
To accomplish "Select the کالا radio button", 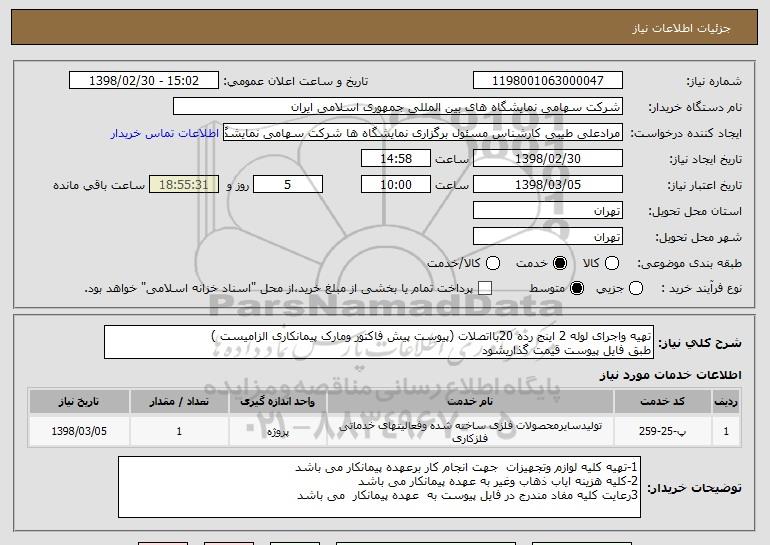I will (x=611, y=263).
